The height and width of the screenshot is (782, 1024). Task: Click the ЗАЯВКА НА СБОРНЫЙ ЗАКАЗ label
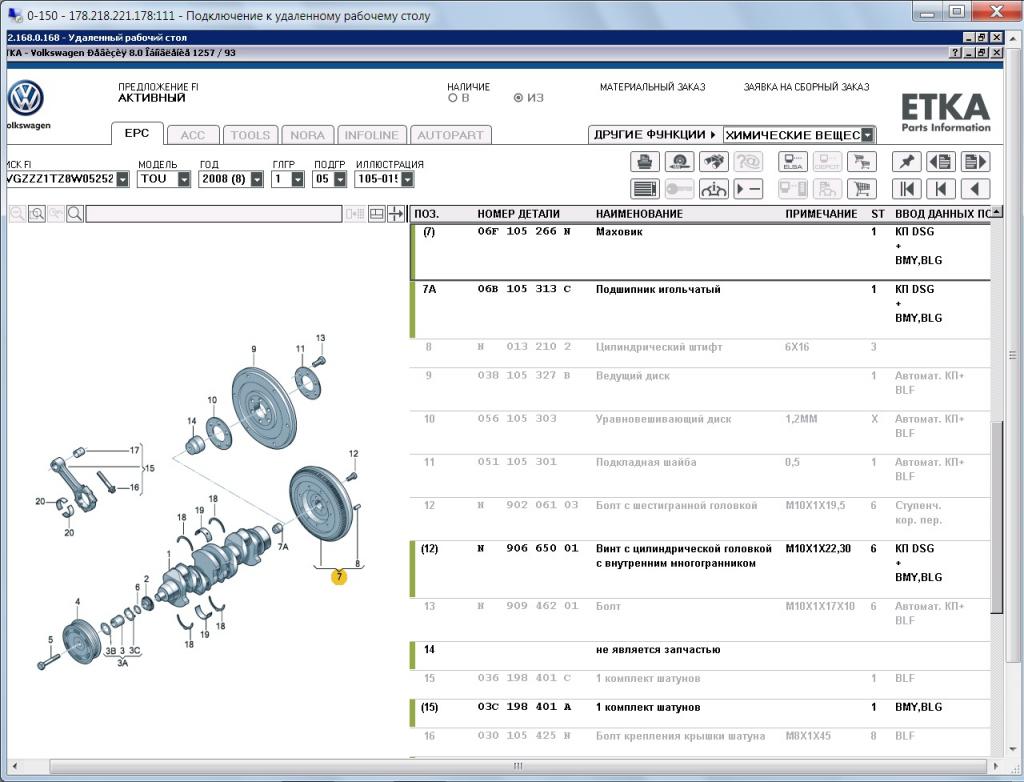click(x=807, y=87)
